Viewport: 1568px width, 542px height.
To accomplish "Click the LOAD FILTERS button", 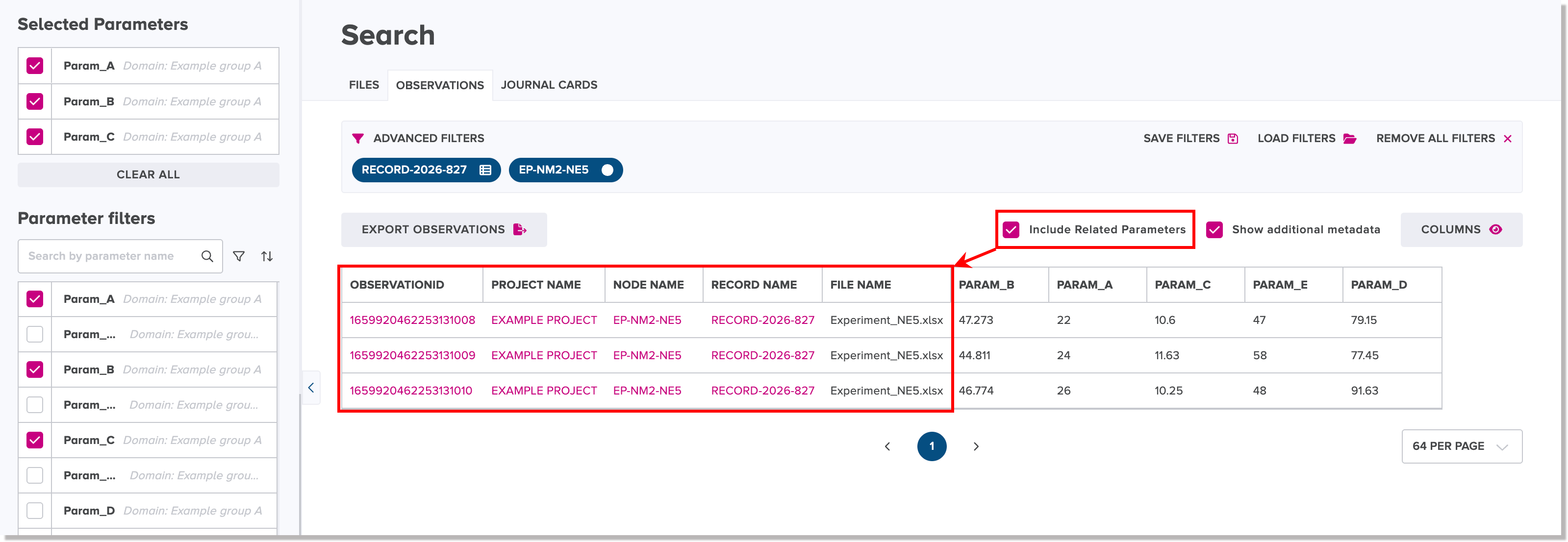I will (1307, 139).
